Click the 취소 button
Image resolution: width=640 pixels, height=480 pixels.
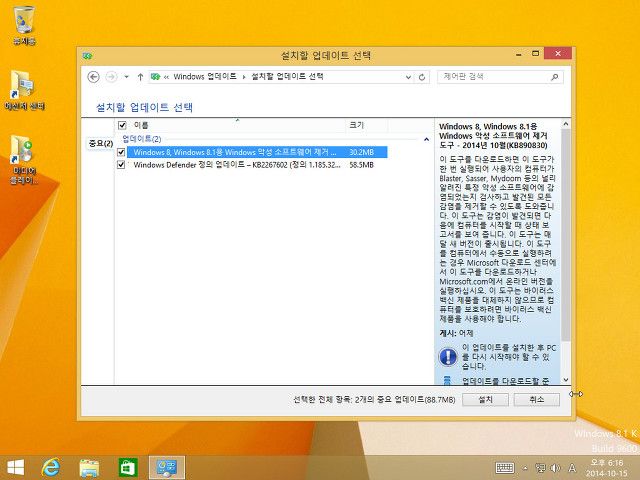536,400
